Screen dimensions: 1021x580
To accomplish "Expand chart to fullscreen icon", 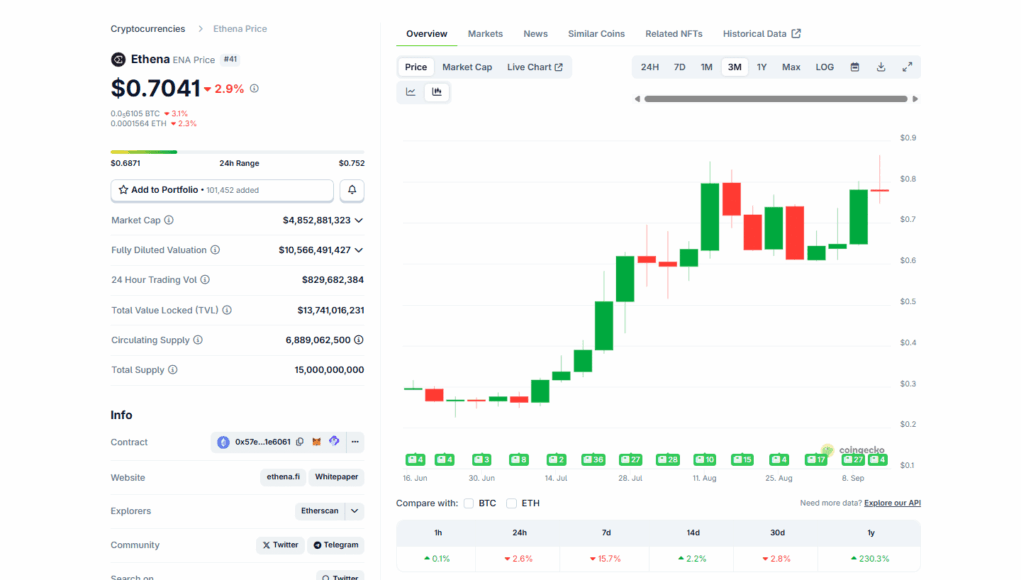I will point(907,67).
